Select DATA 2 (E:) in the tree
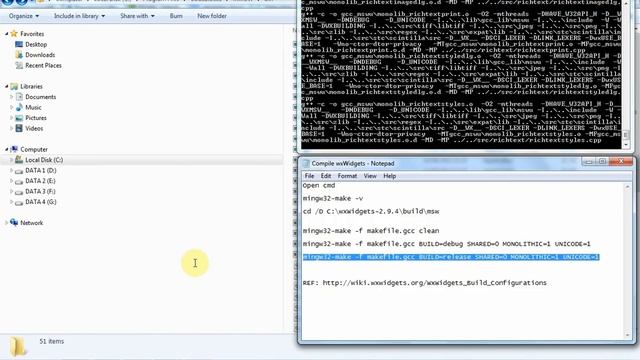 40,181
